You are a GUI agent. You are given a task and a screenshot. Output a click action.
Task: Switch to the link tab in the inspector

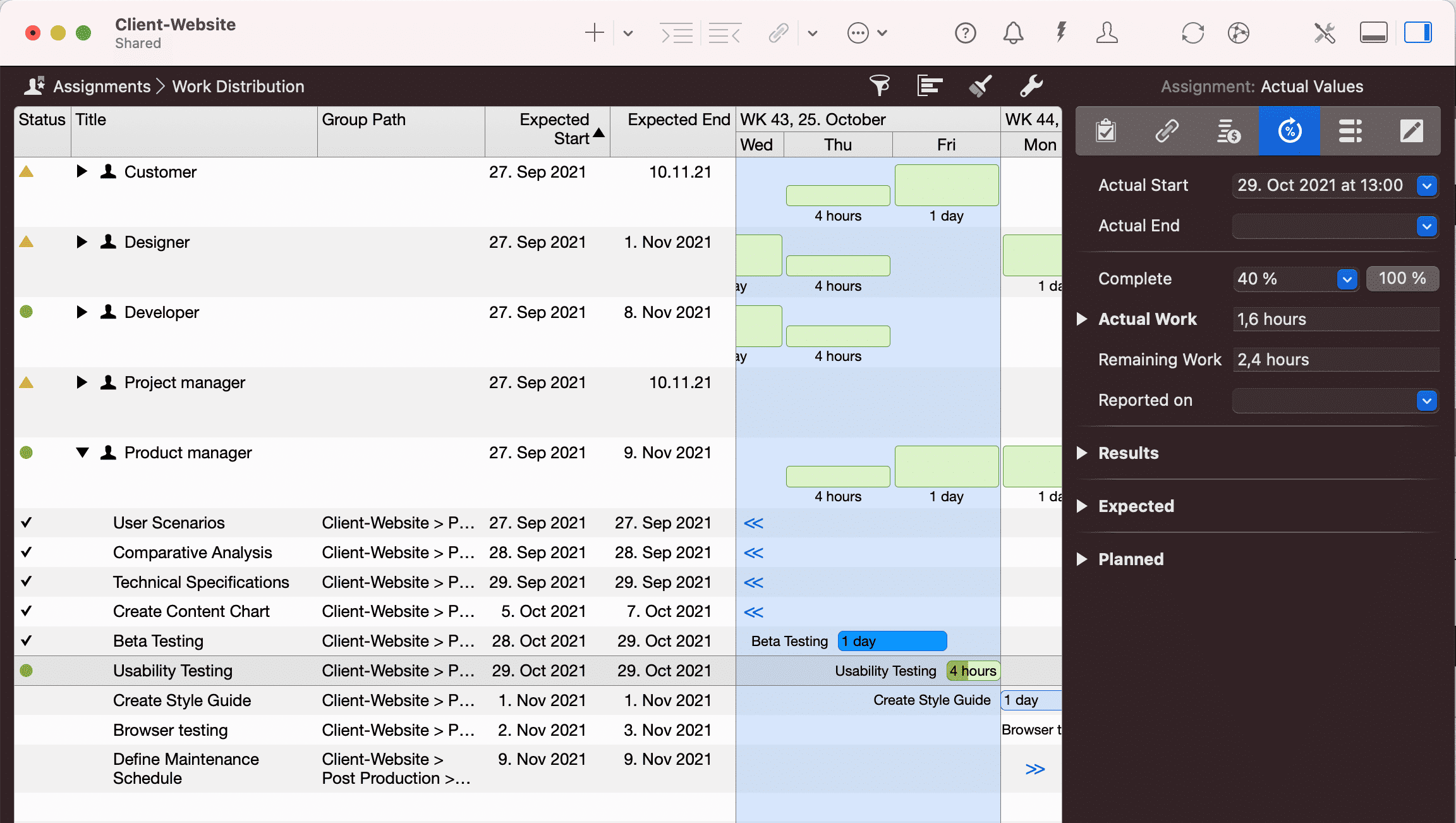tap(1167, 131)
